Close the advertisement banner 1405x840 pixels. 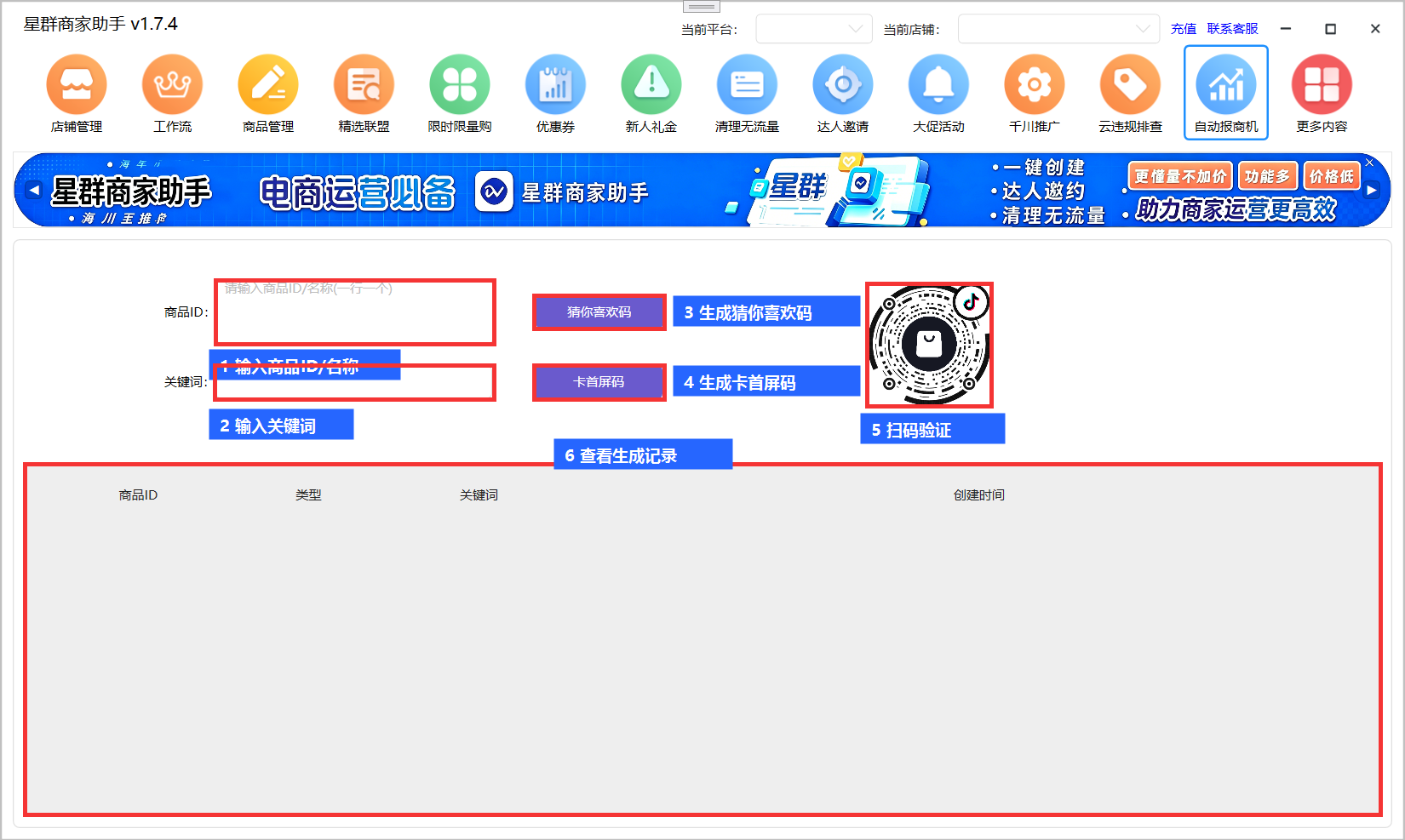tap(1369, 162)
